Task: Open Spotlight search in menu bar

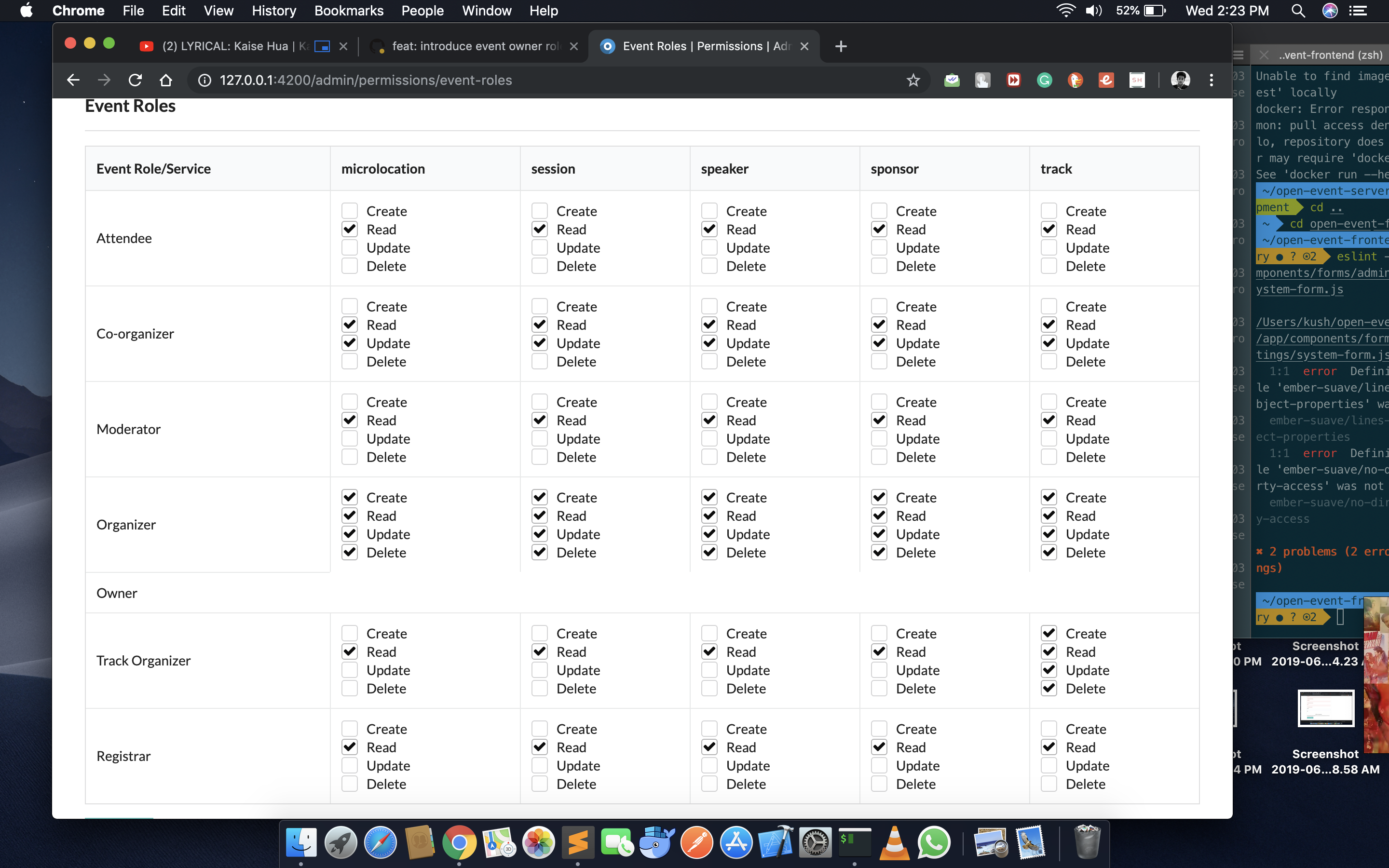Action: click(1298, 10)
